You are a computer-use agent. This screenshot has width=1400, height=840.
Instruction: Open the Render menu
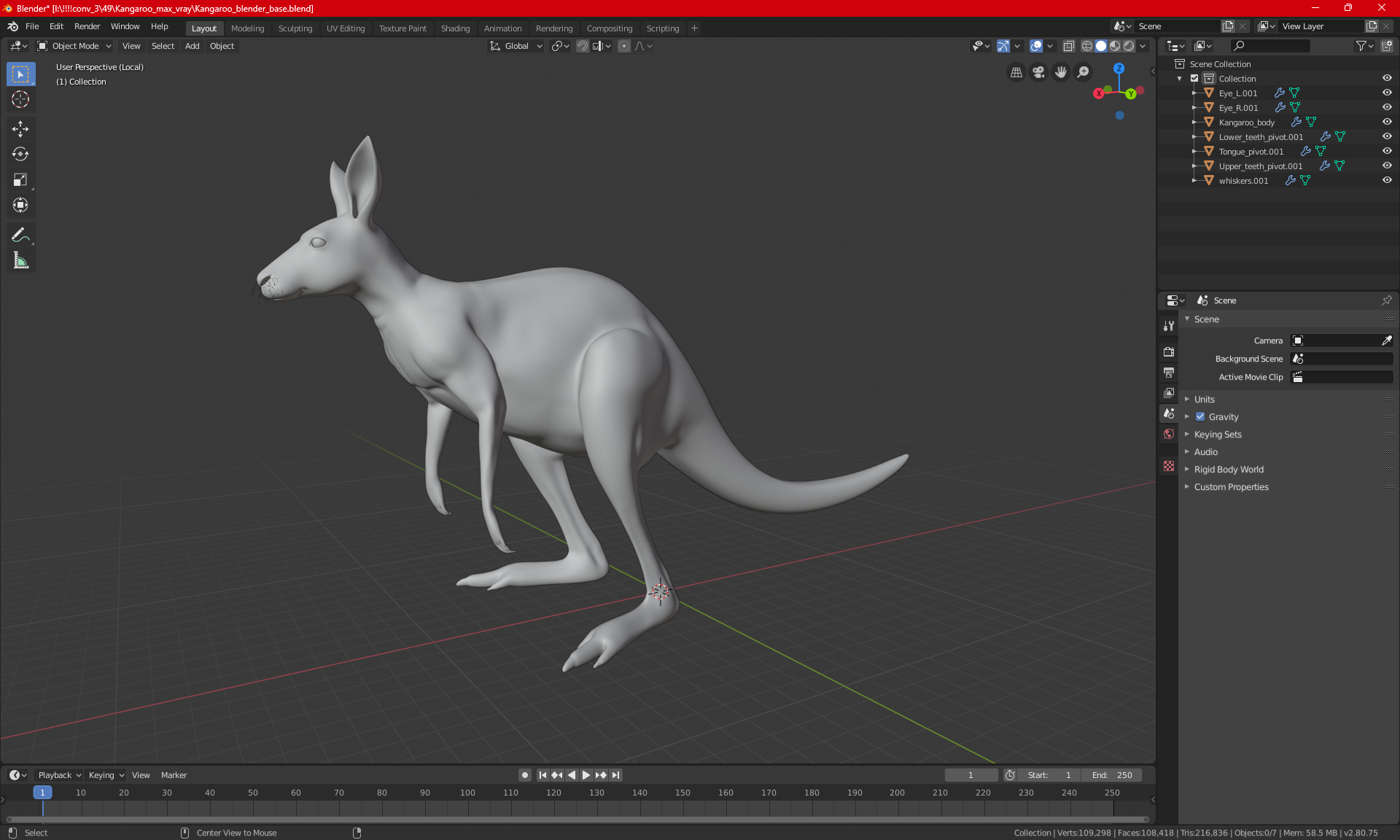coord(87,26)
